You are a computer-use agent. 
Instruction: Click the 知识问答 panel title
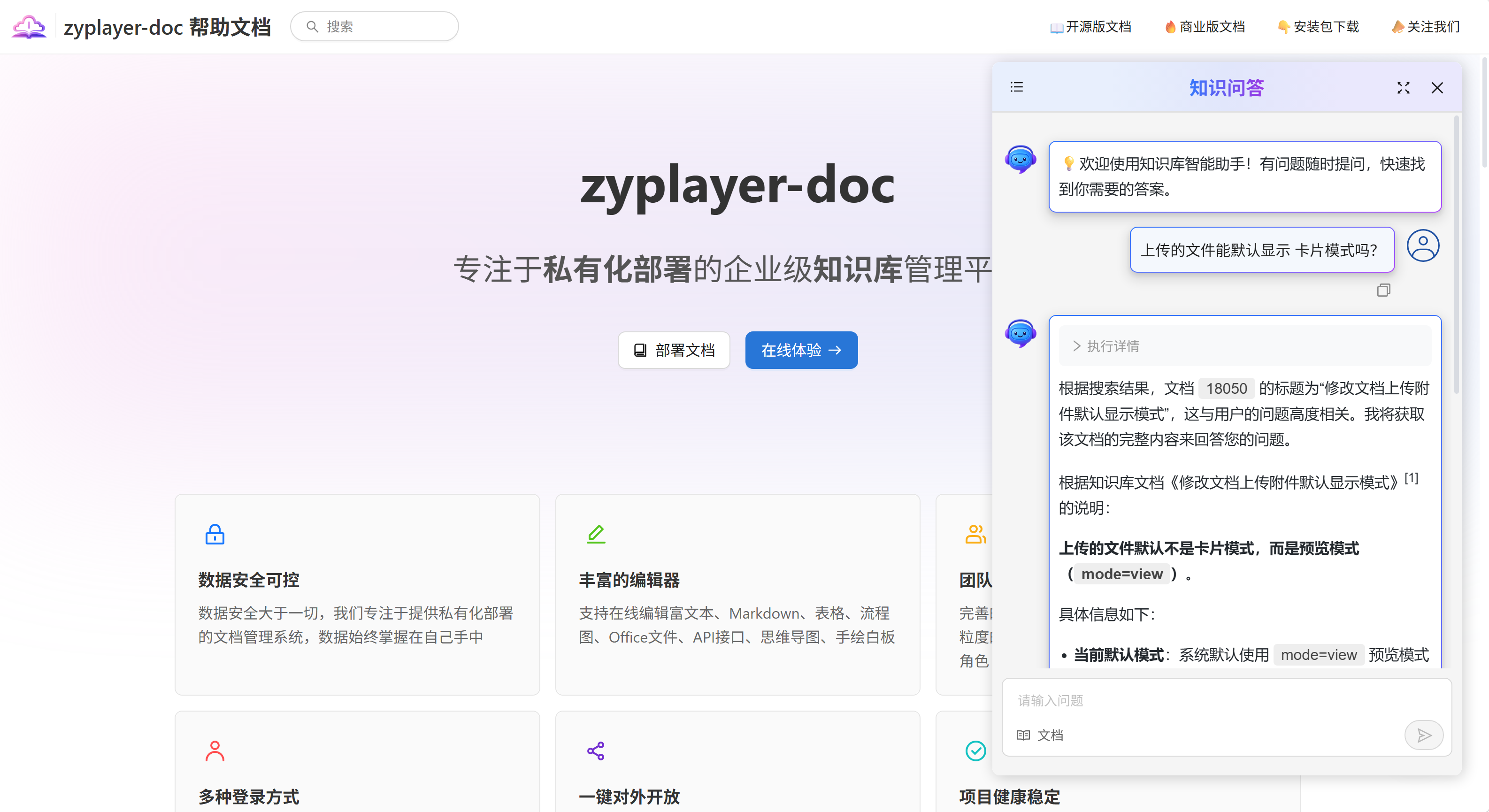pos(1227,88)
